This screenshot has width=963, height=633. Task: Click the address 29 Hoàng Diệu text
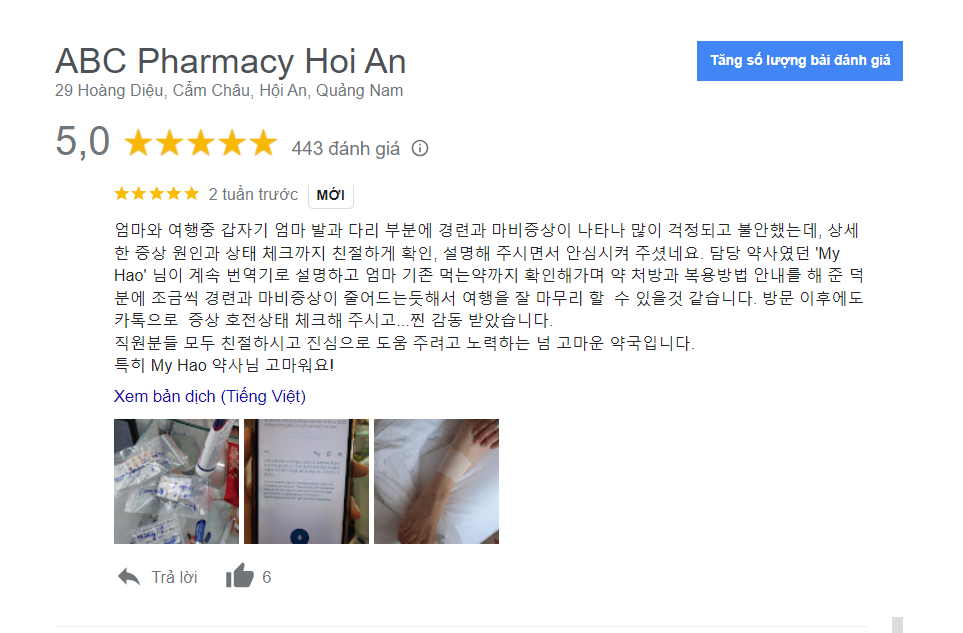coord(229,90)
